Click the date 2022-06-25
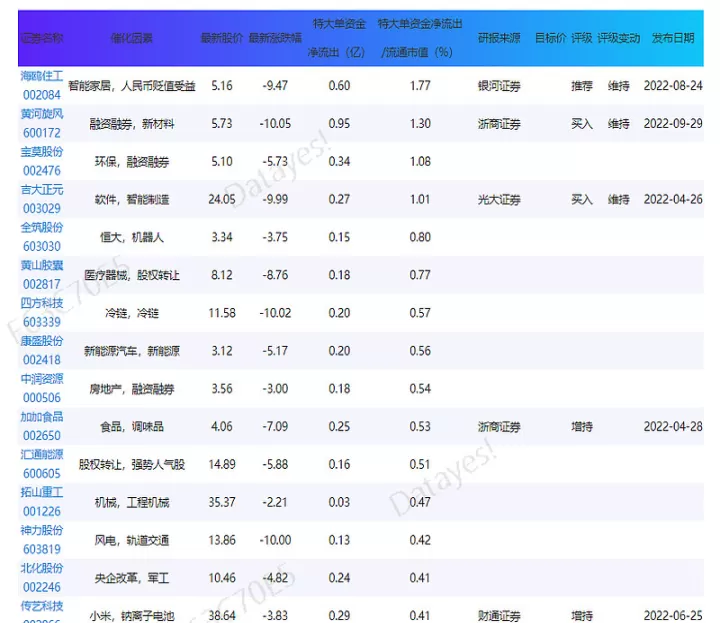 pyautogui.click(x=673, y=616)
